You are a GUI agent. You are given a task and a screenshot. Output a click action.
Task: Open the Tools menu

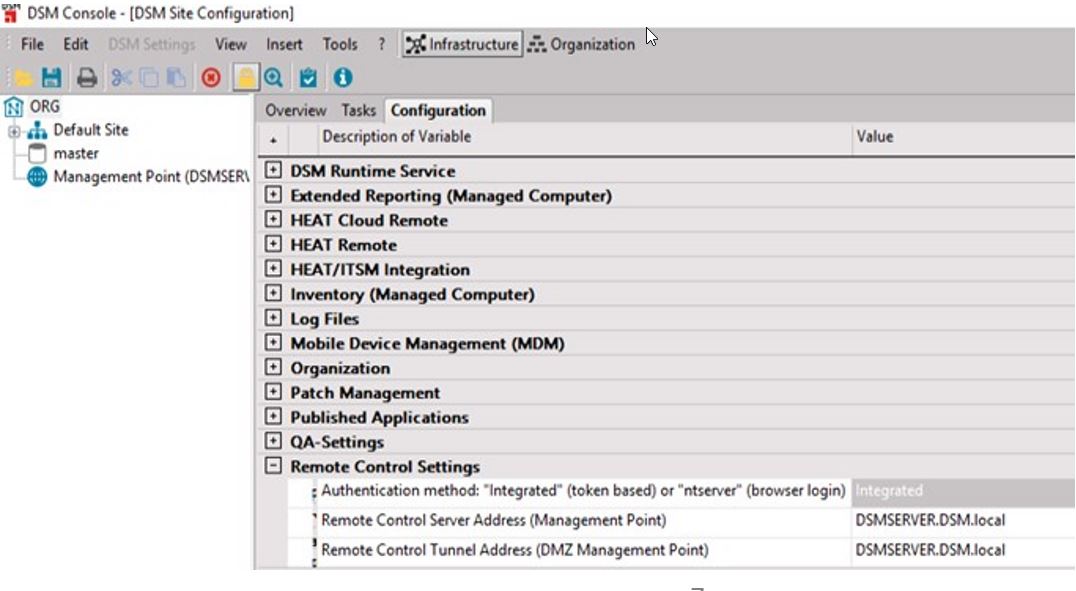(x=341, y=44)
